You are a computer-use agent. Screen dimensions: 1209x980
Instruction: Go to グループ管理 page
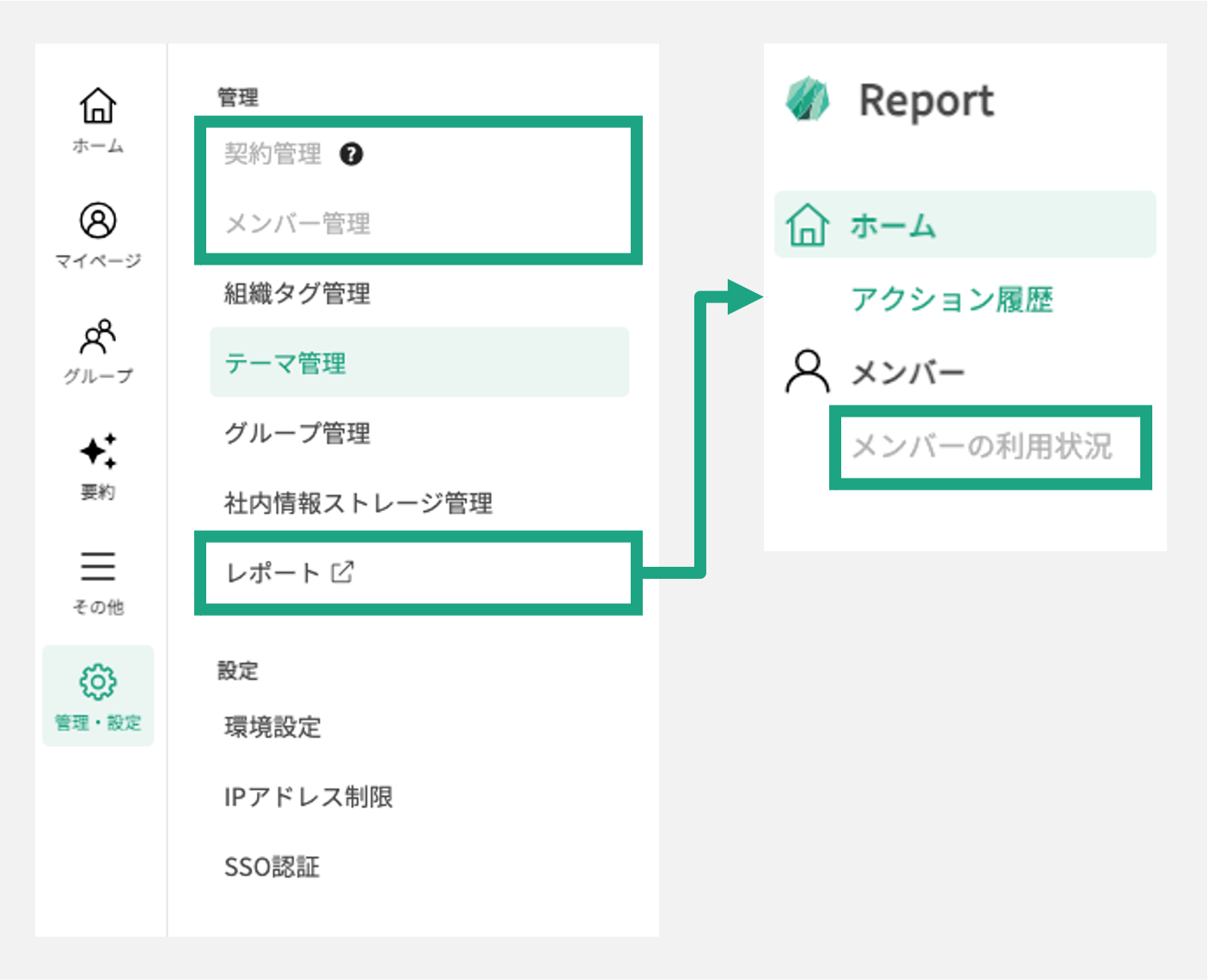(x=297, y=433)
